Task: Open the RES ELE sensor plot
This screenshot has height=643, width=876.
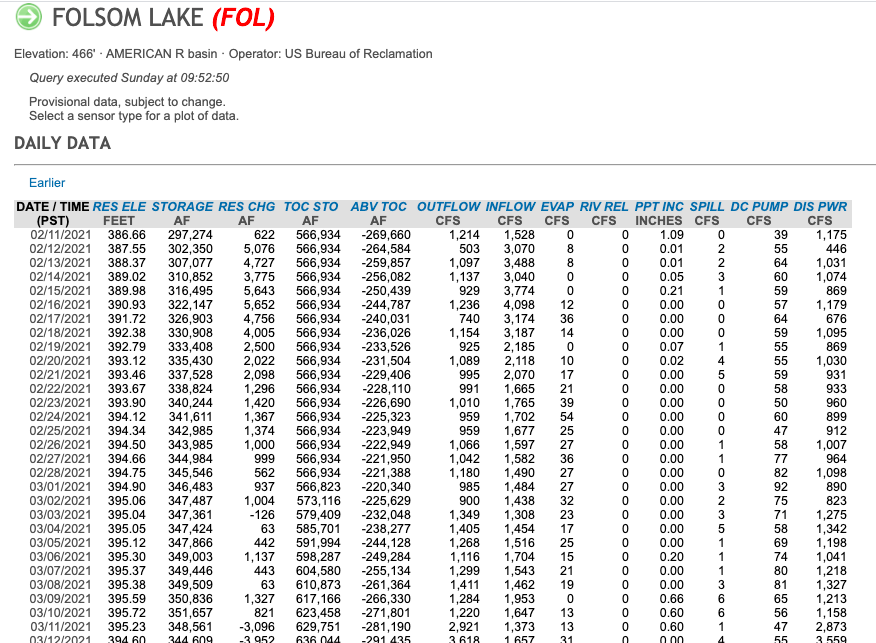Action: [x=120, y=207]
